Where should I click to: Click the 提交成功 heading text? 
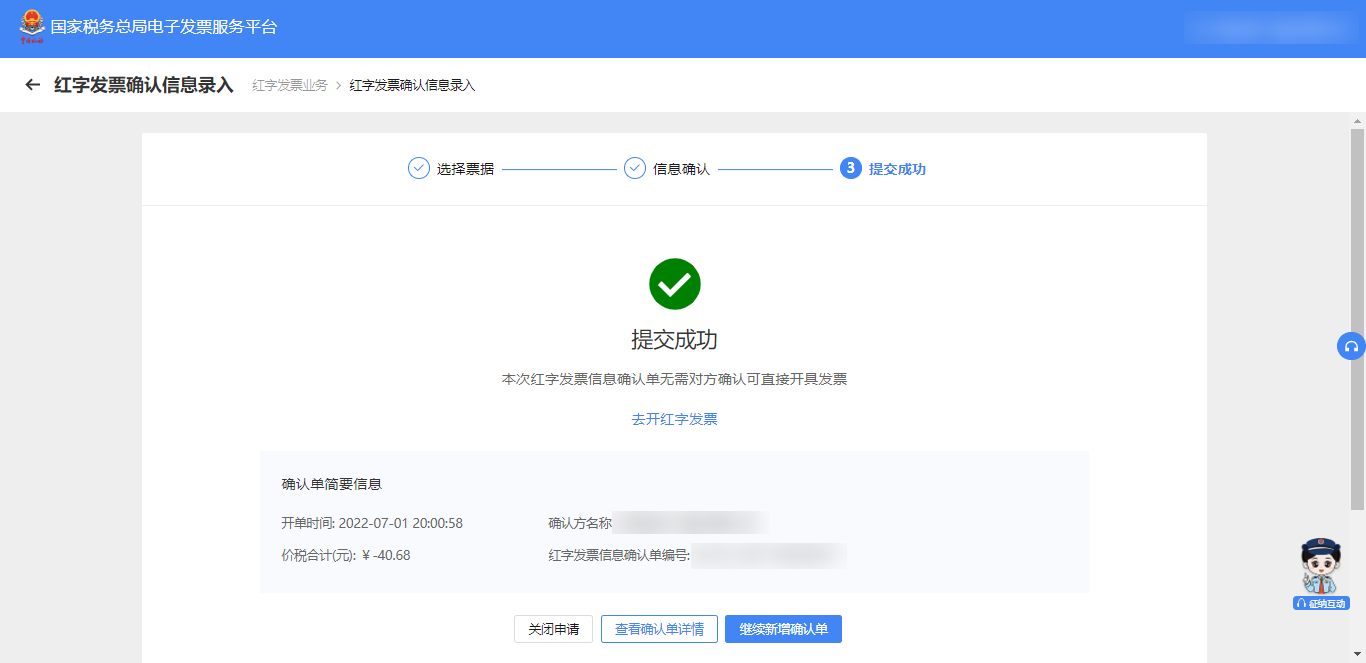pos(675,339)
